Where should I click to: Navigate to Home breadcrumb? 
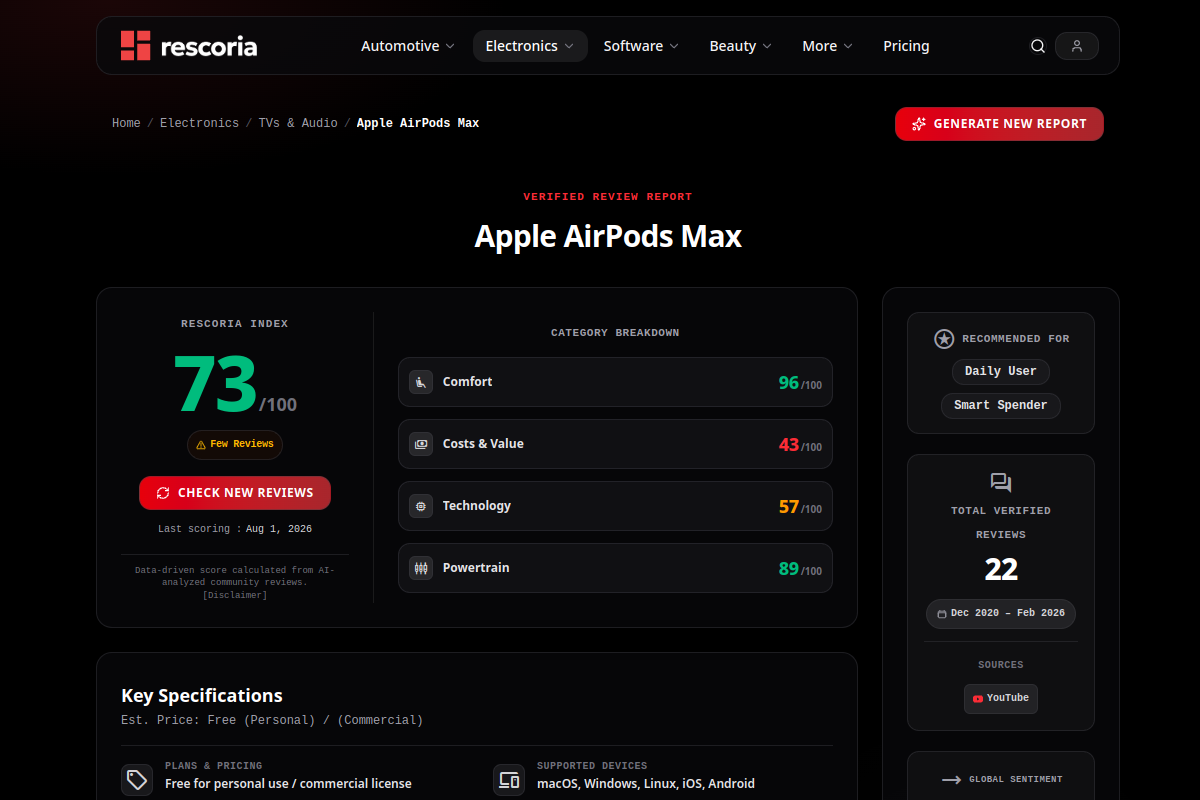pyautogui.click(x=126, y=123)
